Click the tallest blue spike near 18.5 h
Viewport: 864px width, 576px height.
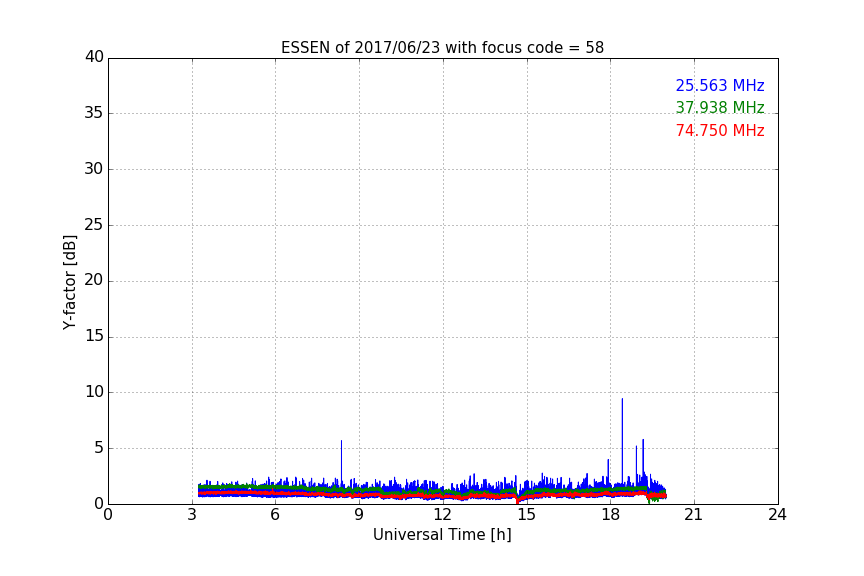pos(622,441)
